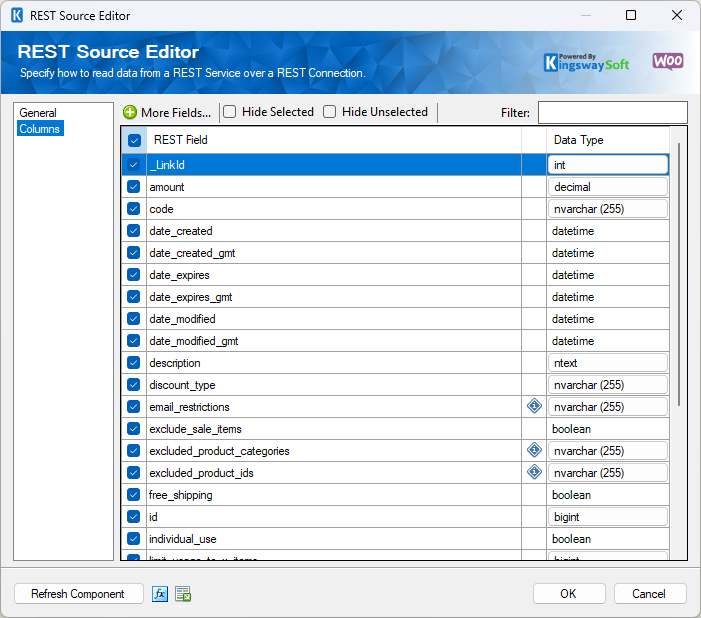
Task: Uncheck the free_shipping field checkbox
Action: (x=133, y=494)
